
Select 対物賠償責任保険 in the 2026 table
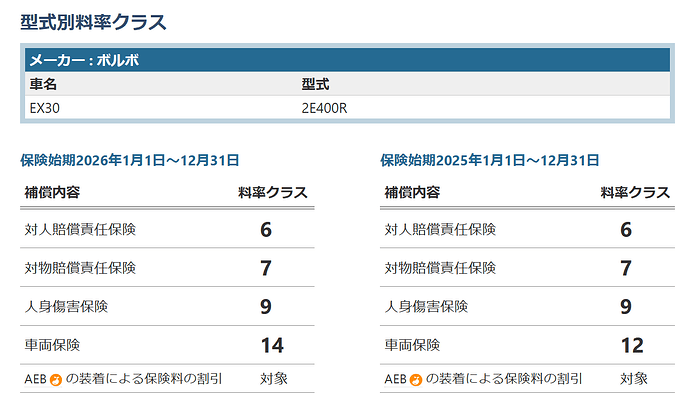coord(80,268)
